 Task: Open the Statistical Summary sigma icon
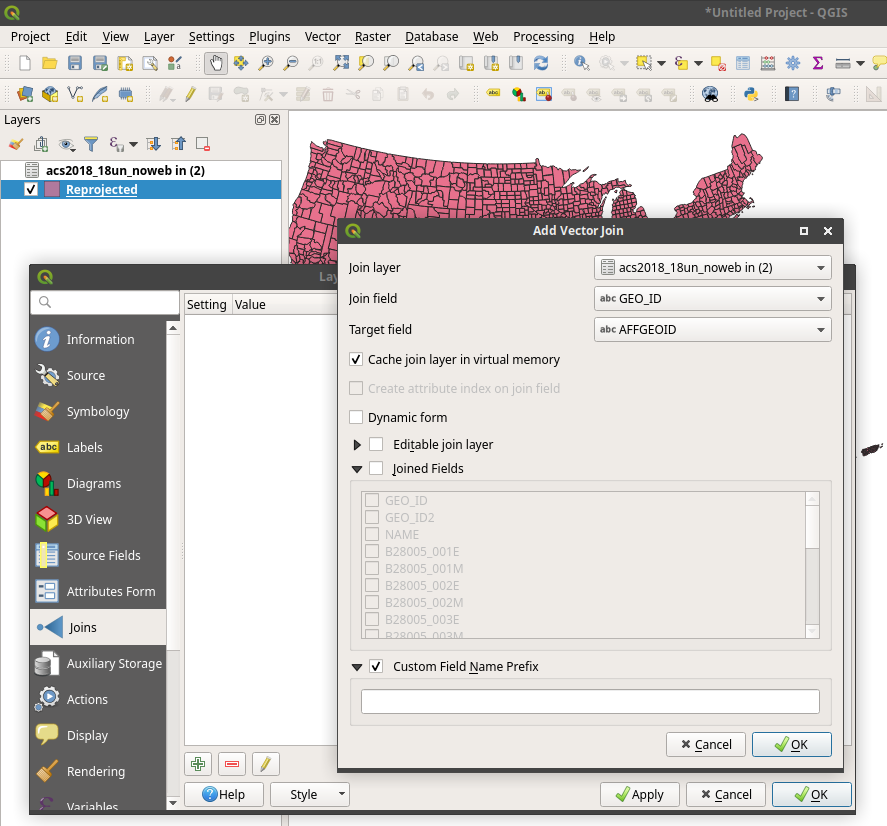click(x=816, y=62)
